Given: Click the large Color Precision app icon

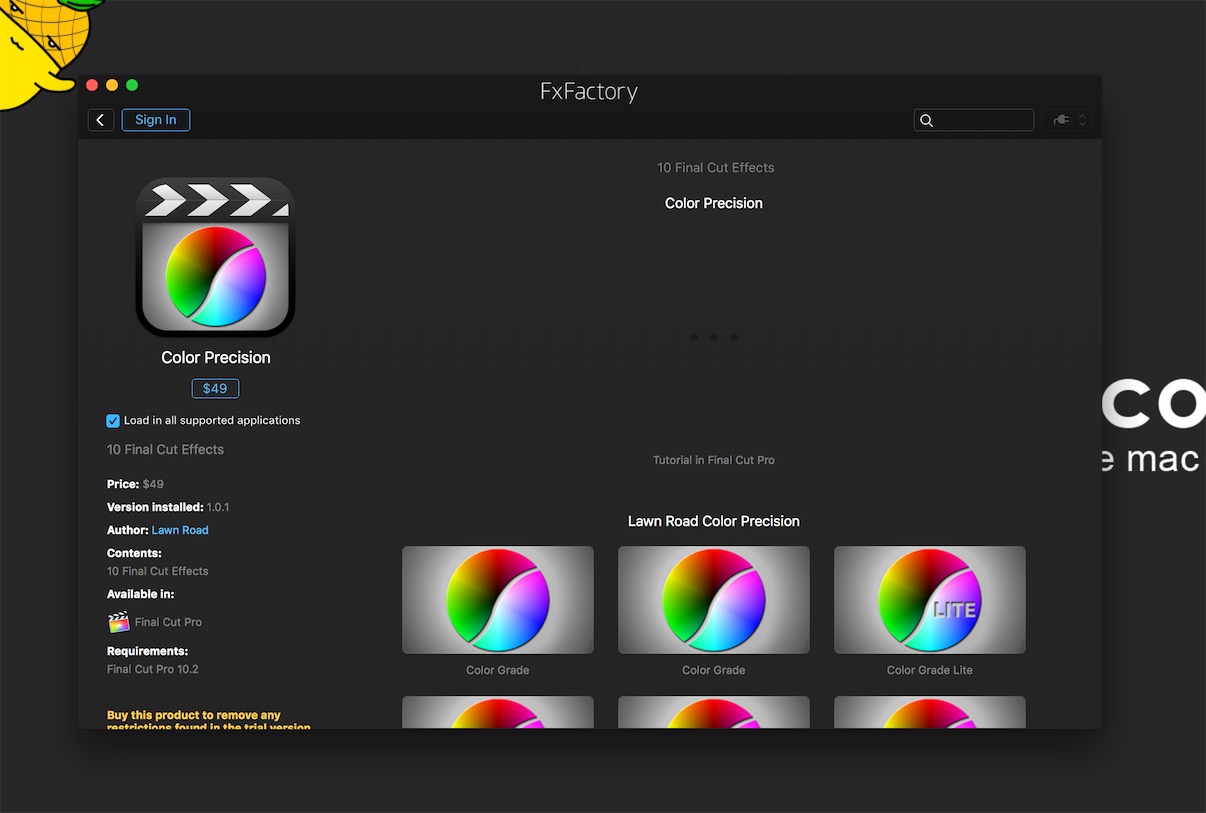Looking at the screenshot, I should pyautogui.click(x=216, y=258).
